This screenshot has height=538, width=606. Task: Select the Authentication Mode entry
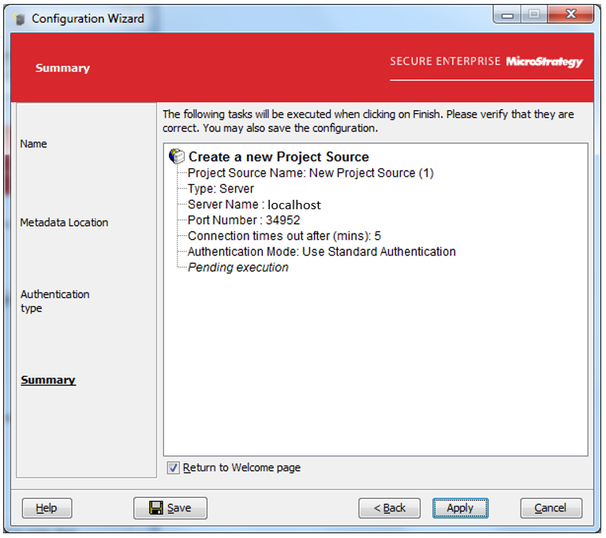(321, 252)
